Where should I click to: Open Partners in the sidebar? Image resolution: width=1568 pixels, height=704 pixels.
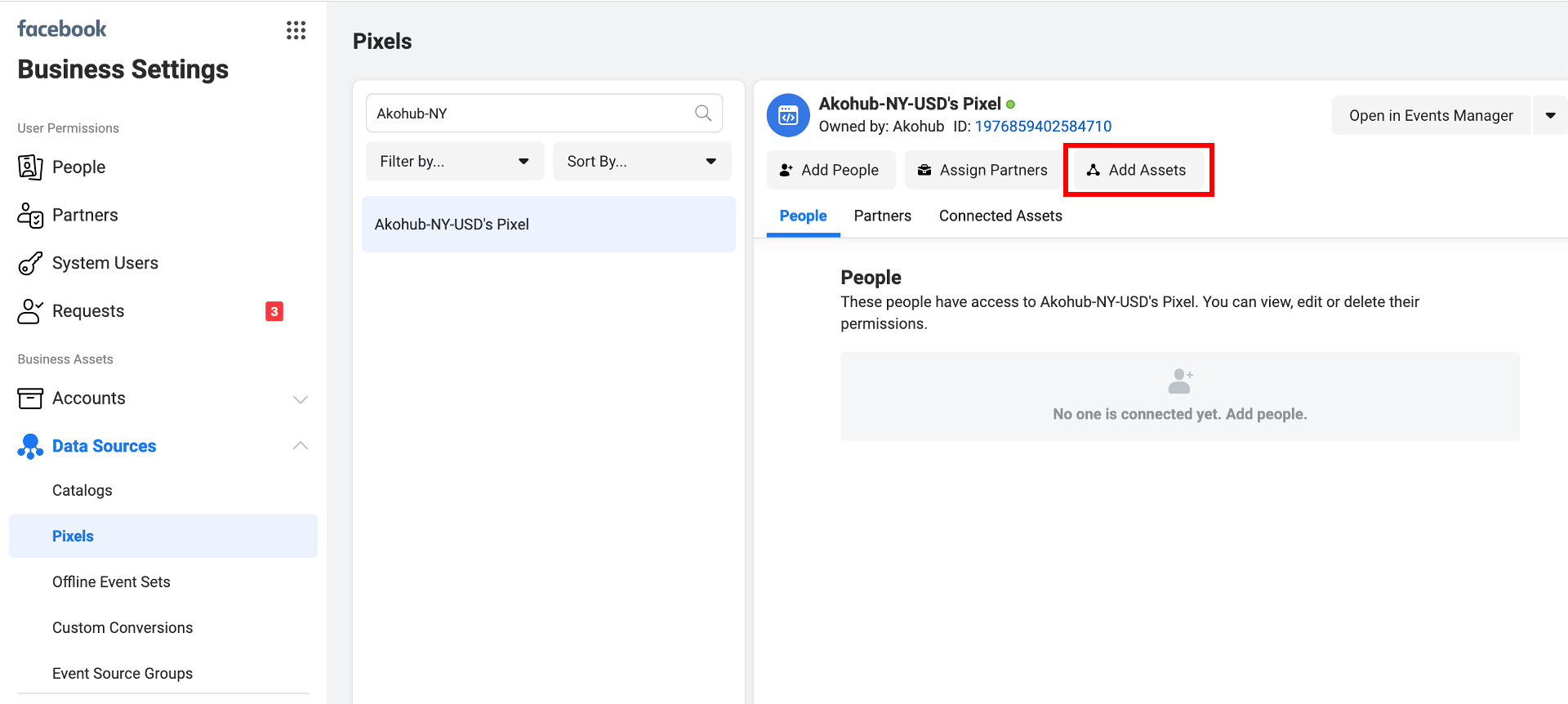point(85,215)
